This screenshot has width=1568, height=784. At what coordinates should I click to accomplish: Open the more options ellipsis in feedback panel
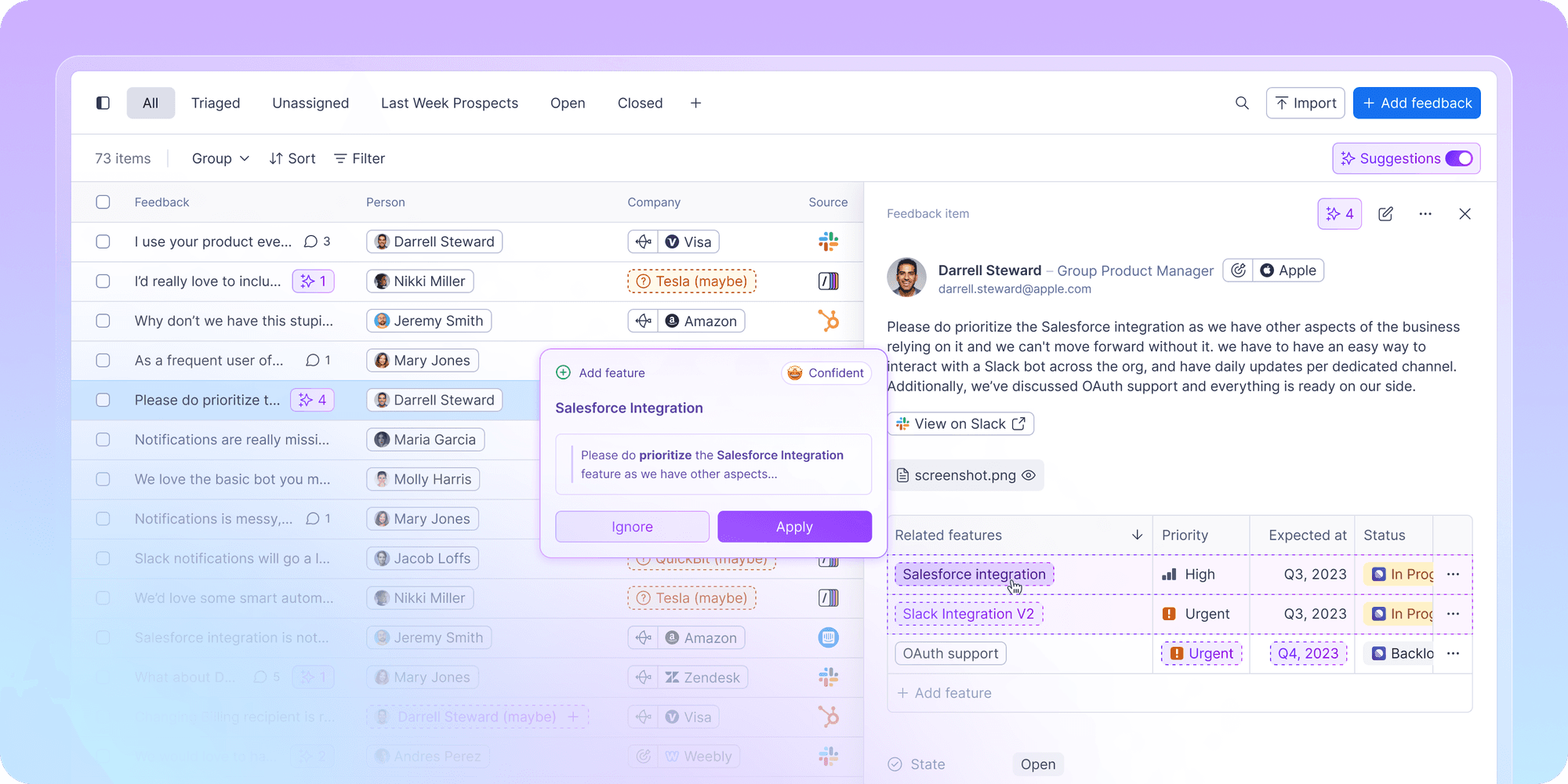point(1425,214)
